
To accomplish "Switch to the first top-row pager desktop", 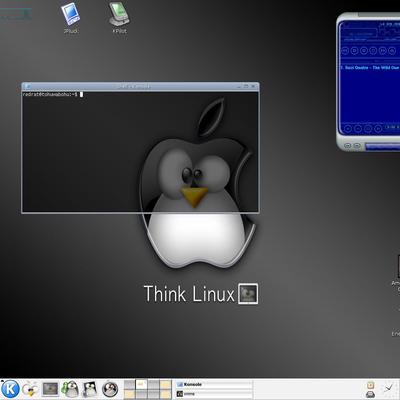I will (x=130, y=384).
